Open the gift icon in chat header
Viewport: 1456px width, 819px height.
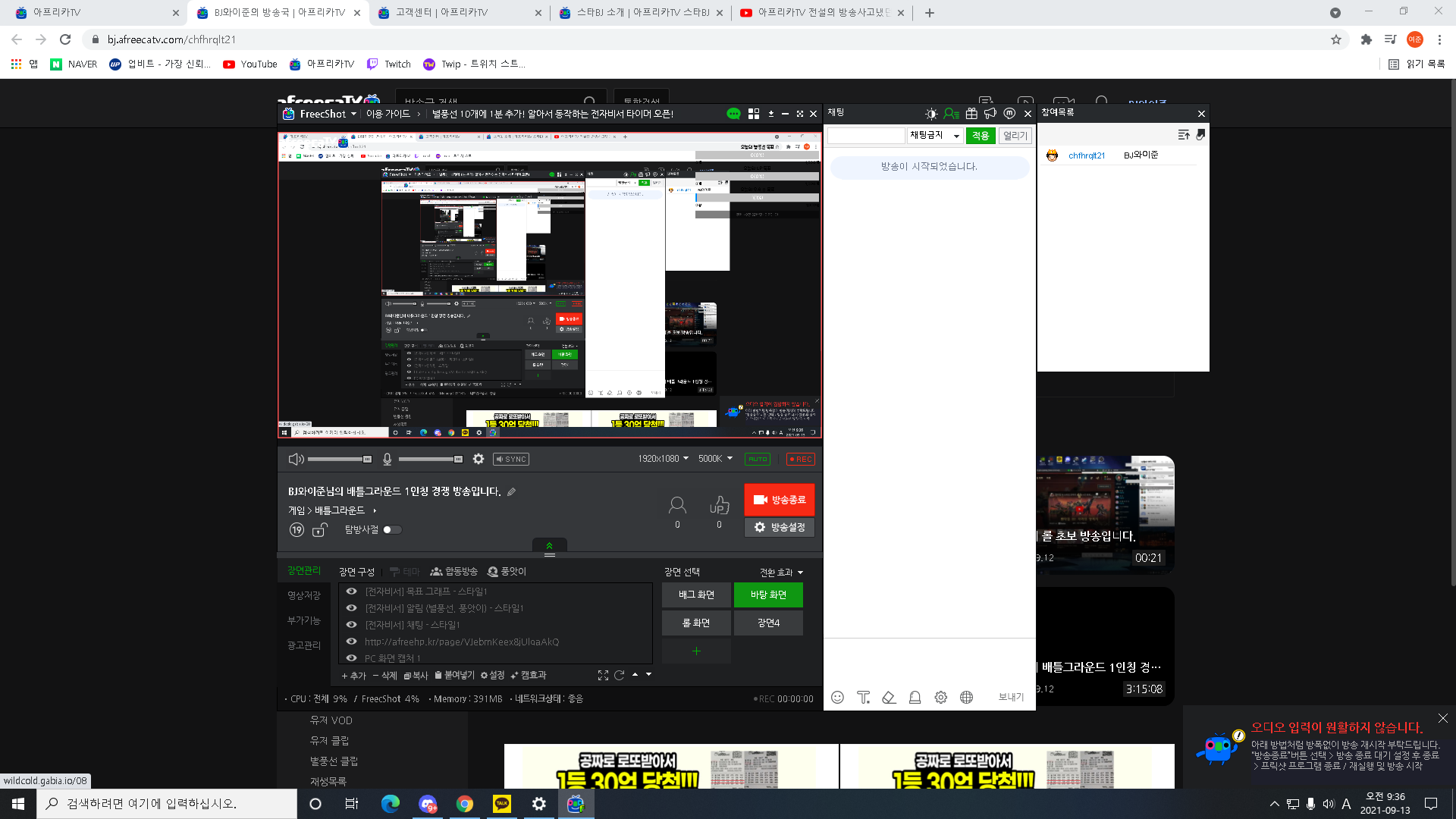point(971,114)
